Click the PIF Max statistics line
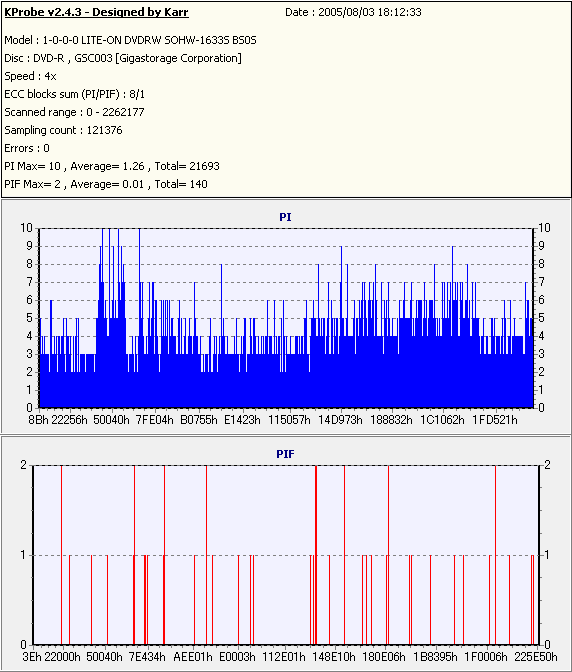Viewport: 572px width, 672px height. 106,184
